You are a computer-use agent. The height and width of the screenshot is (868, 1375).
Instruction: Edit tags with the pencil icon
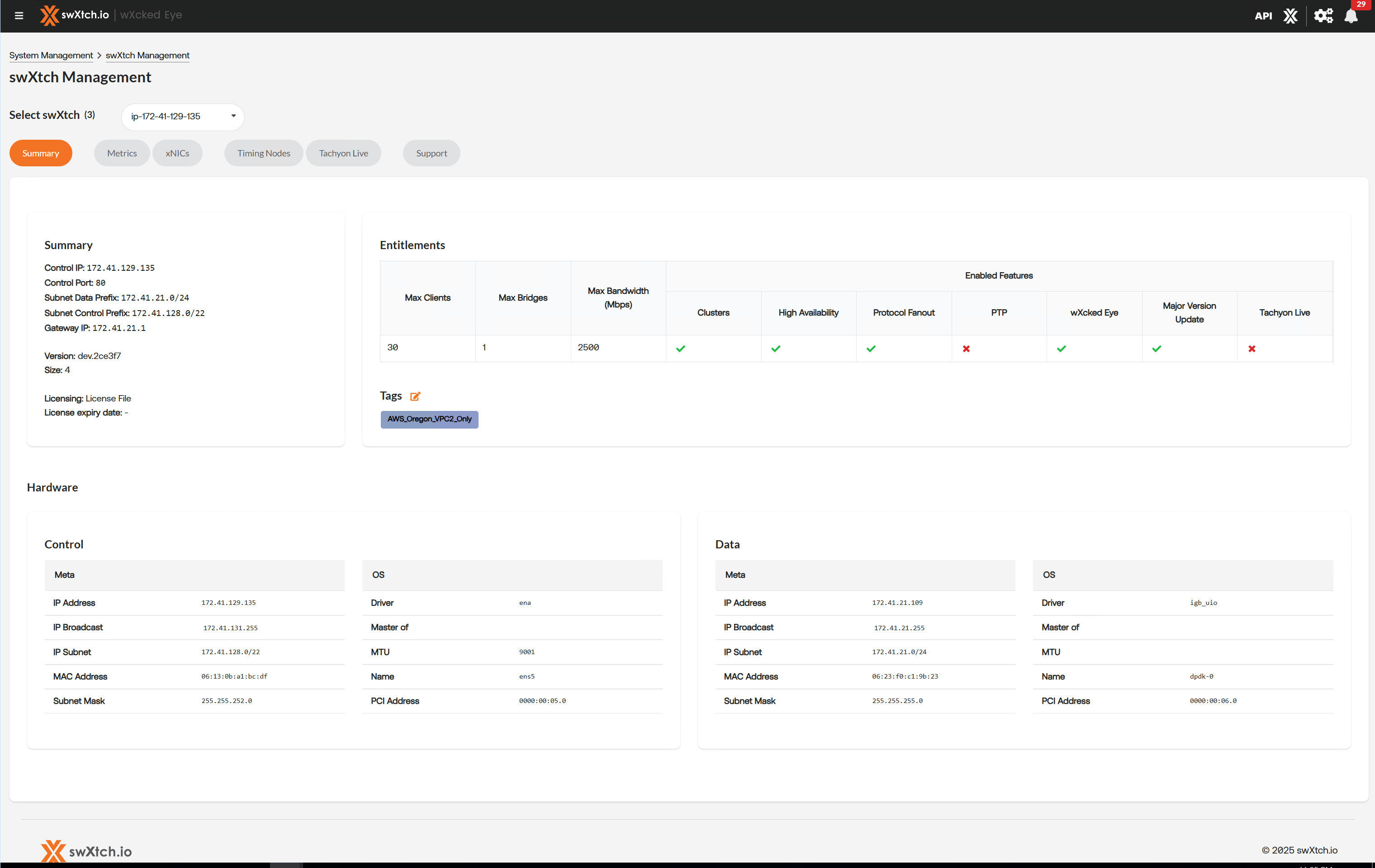tap(415, 396)
